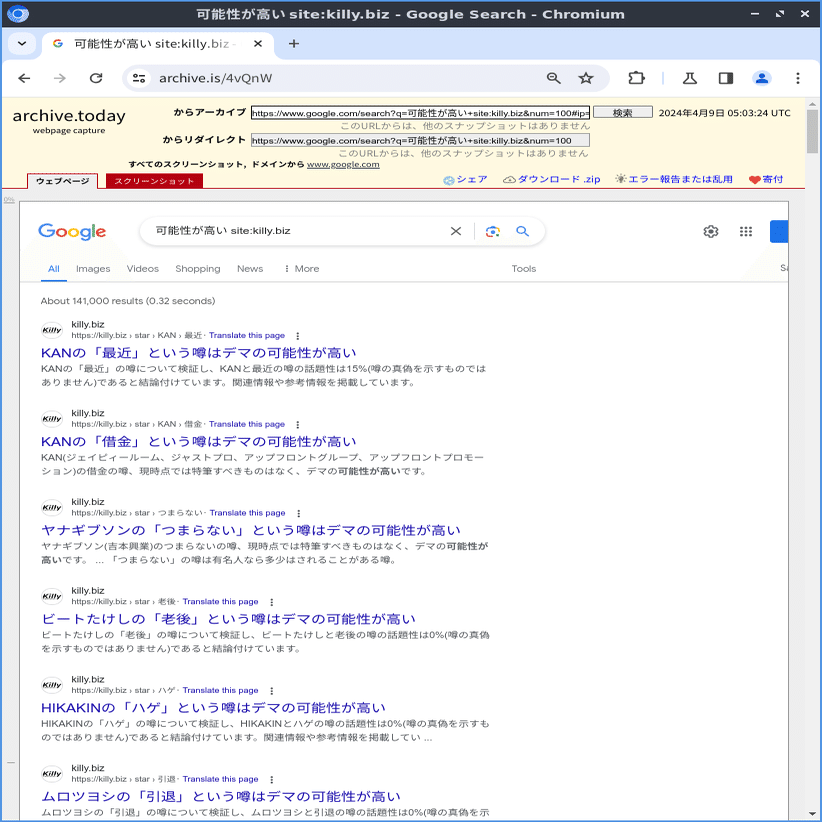Switch to Images results tab
This screenshot has height=822, width=822.
click(93, 269)
